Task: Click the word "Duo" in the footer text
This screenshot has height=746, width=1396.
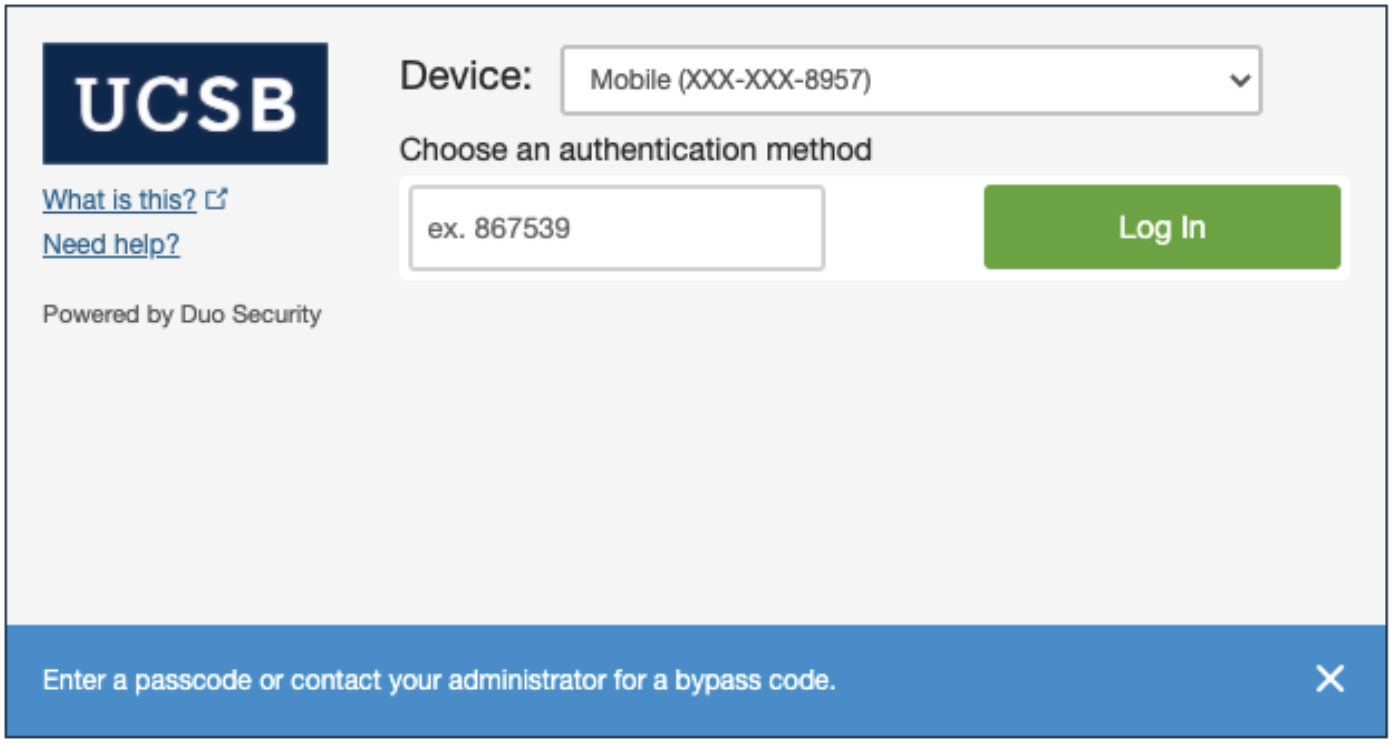Action: [x=203, y=315]
